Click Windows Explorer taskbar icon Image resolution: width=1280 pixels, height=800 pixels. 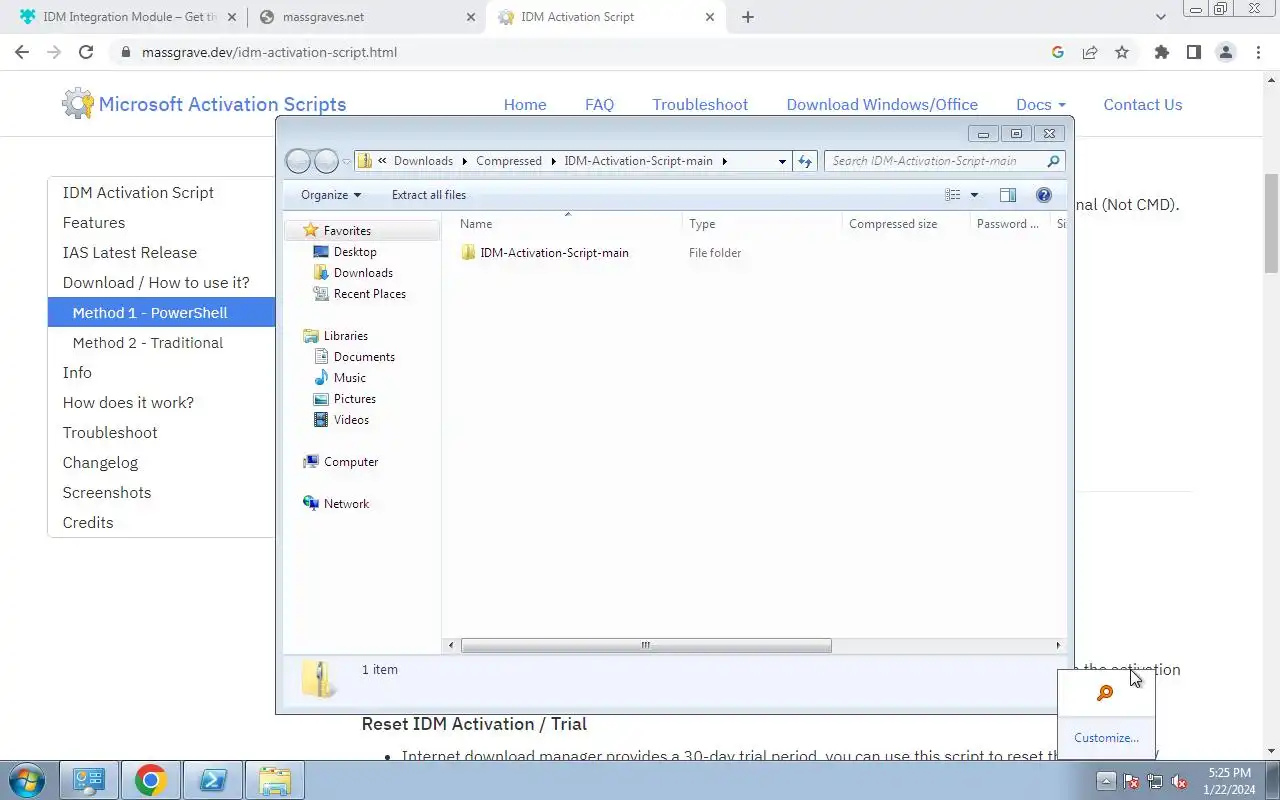coord(275,780)
